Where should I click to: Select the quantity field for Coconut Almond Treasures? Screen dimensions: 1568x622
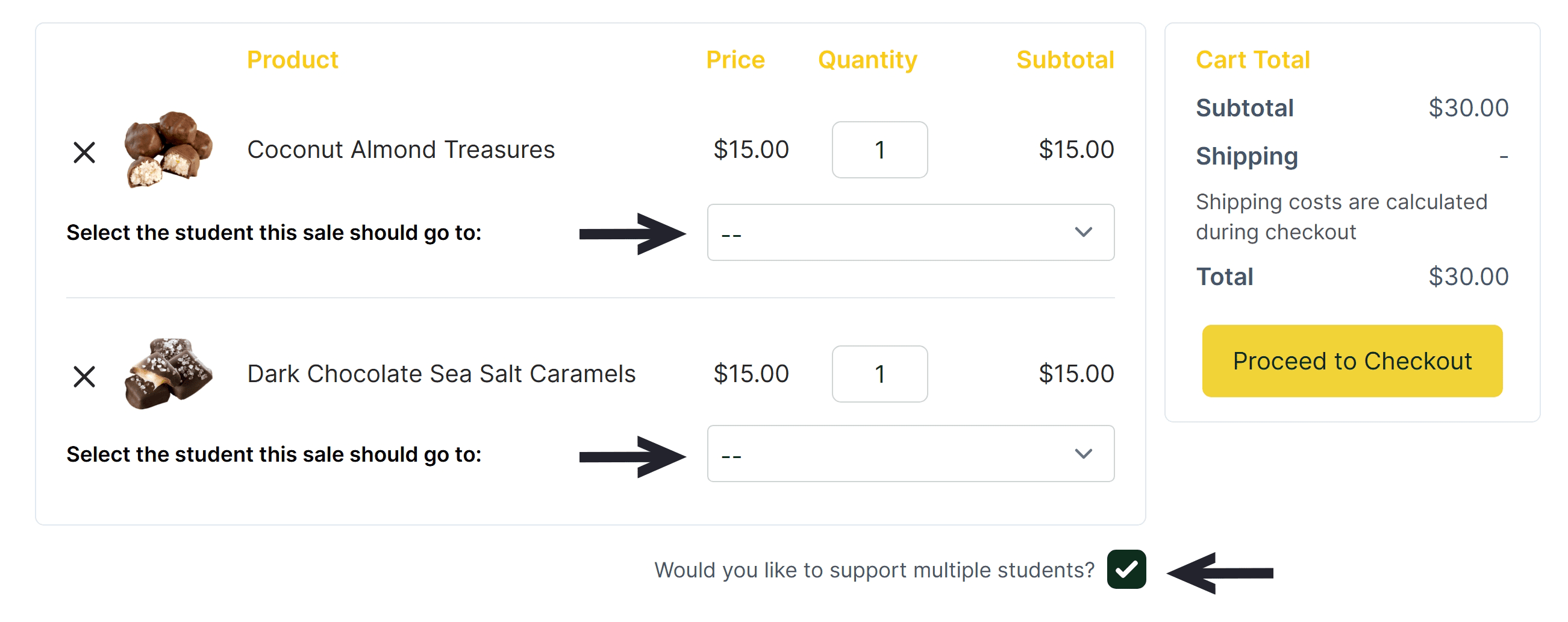click(879, 150)
